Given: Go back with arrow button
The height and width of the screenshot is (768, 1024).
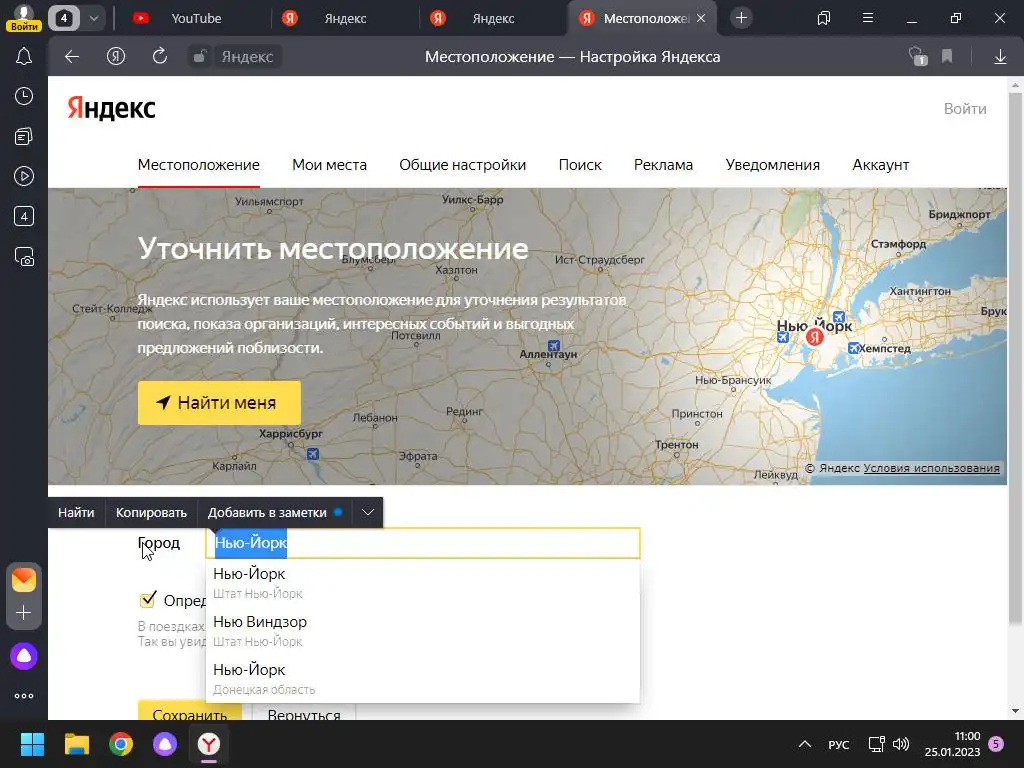Looking at the screenshot, I should pyautogui.click(x=72, y=57).
